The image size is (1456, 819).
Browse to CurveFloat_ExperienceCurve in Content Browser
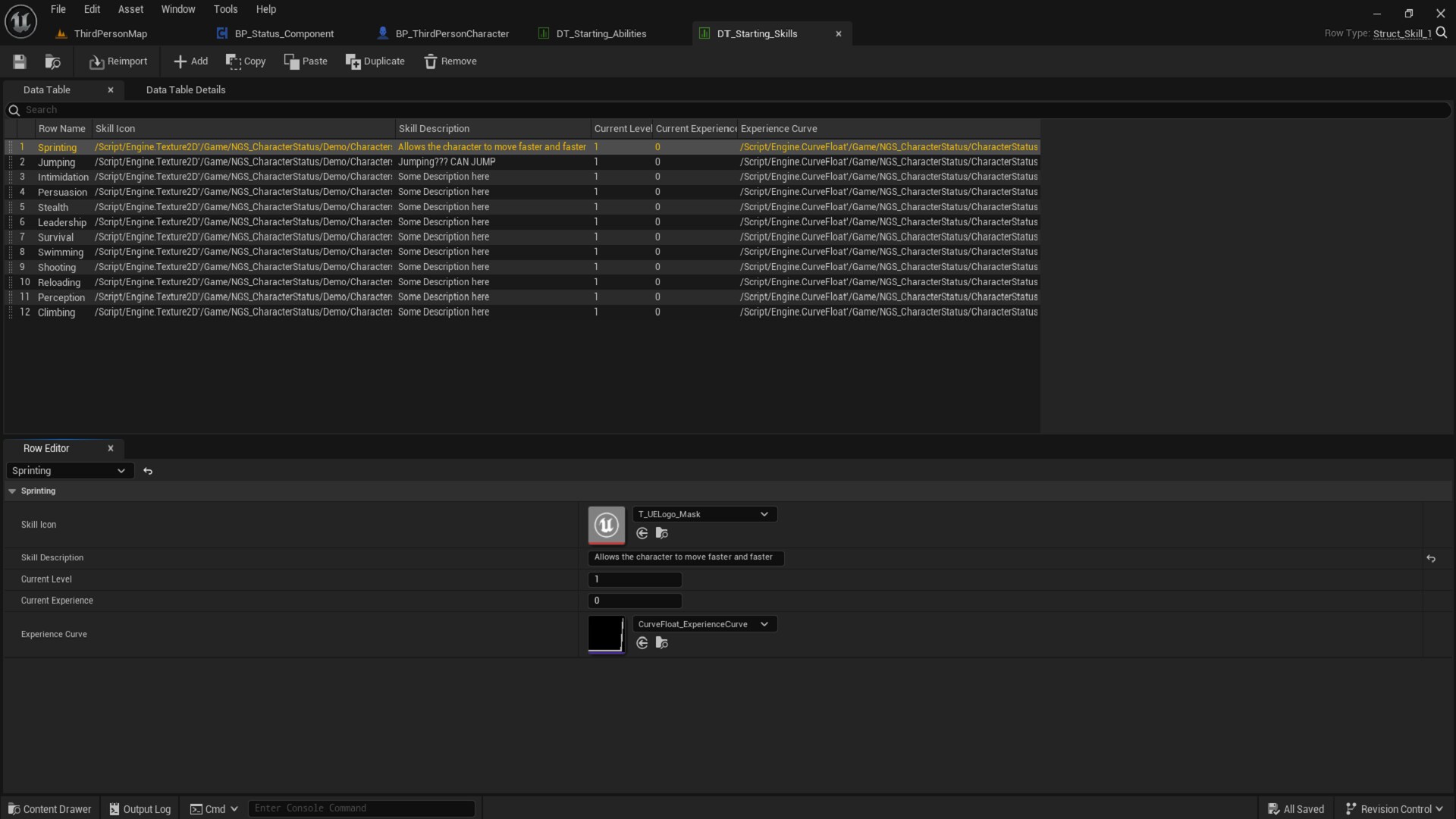(x=661, y=643)
